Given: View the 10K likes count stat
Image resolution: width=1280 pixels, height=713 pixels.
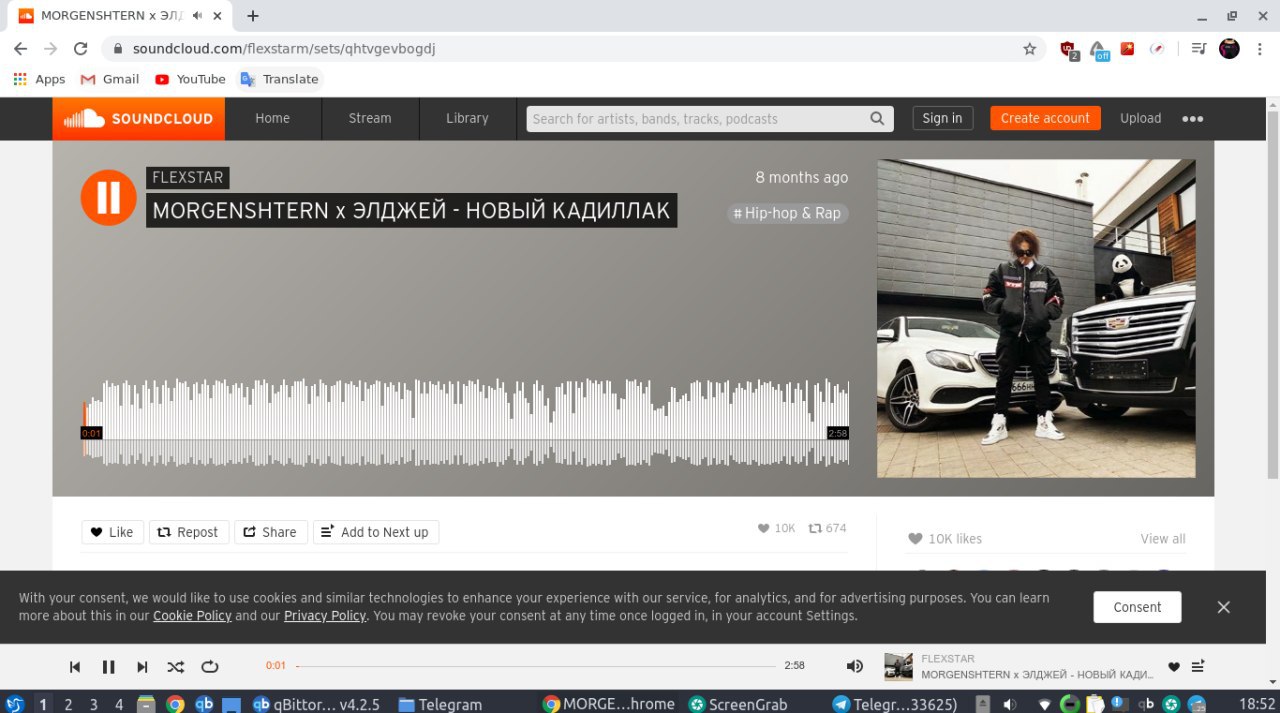Looking at the screenshot, I should 777,528.
